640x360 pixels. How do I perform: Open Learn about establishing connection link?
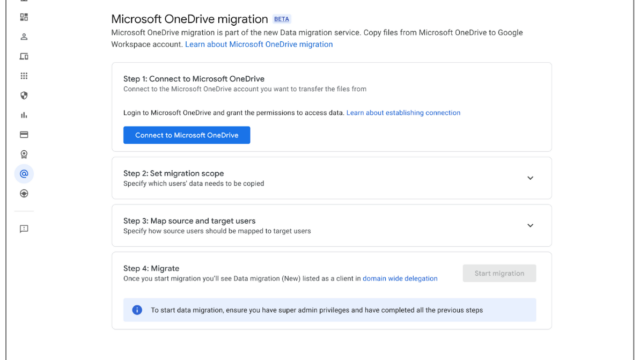click(x=403, y=113)
